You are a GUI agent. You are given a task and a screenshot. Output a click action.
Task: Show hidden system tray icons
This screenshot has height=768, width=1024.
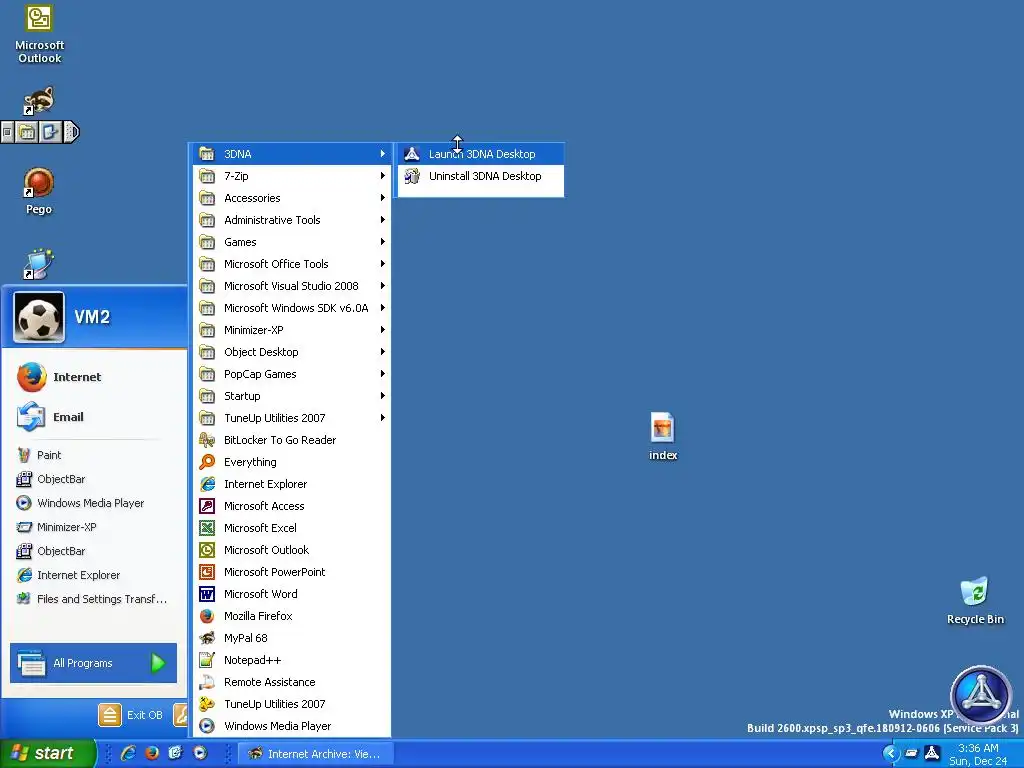click(891, 754)
